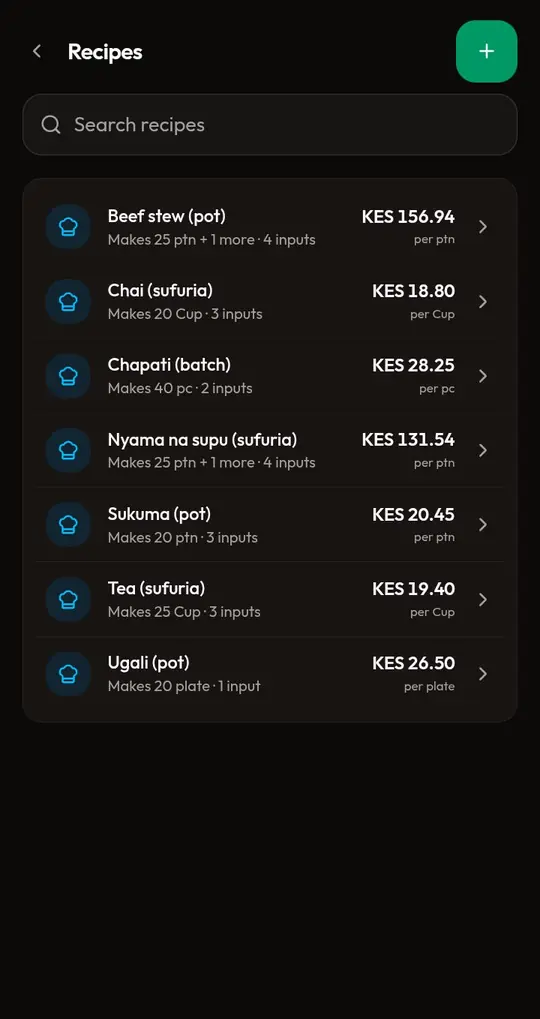Open Sukuma (pot) recipe title
This screenshot has width=540, height=1019.
tap(159, 514)
